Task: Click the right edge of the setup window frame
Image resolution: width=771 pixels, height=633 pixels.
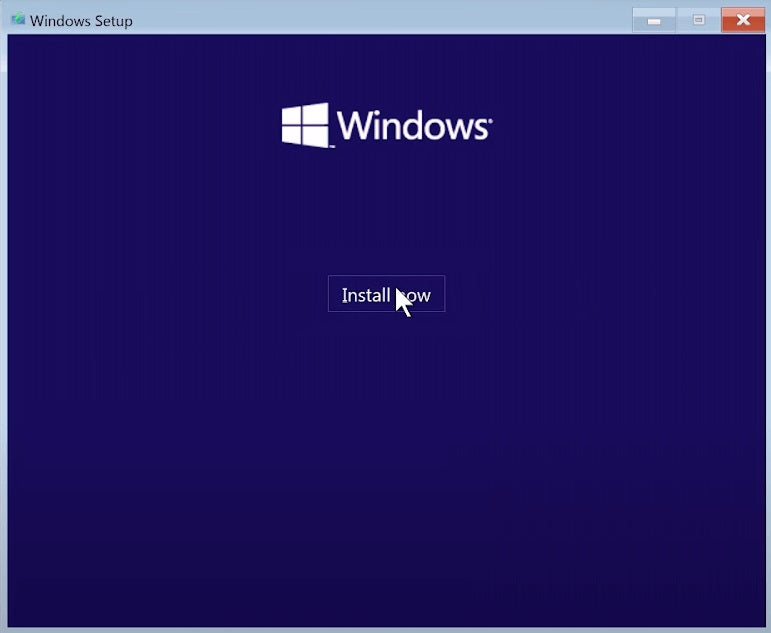Action: (767, 330)
